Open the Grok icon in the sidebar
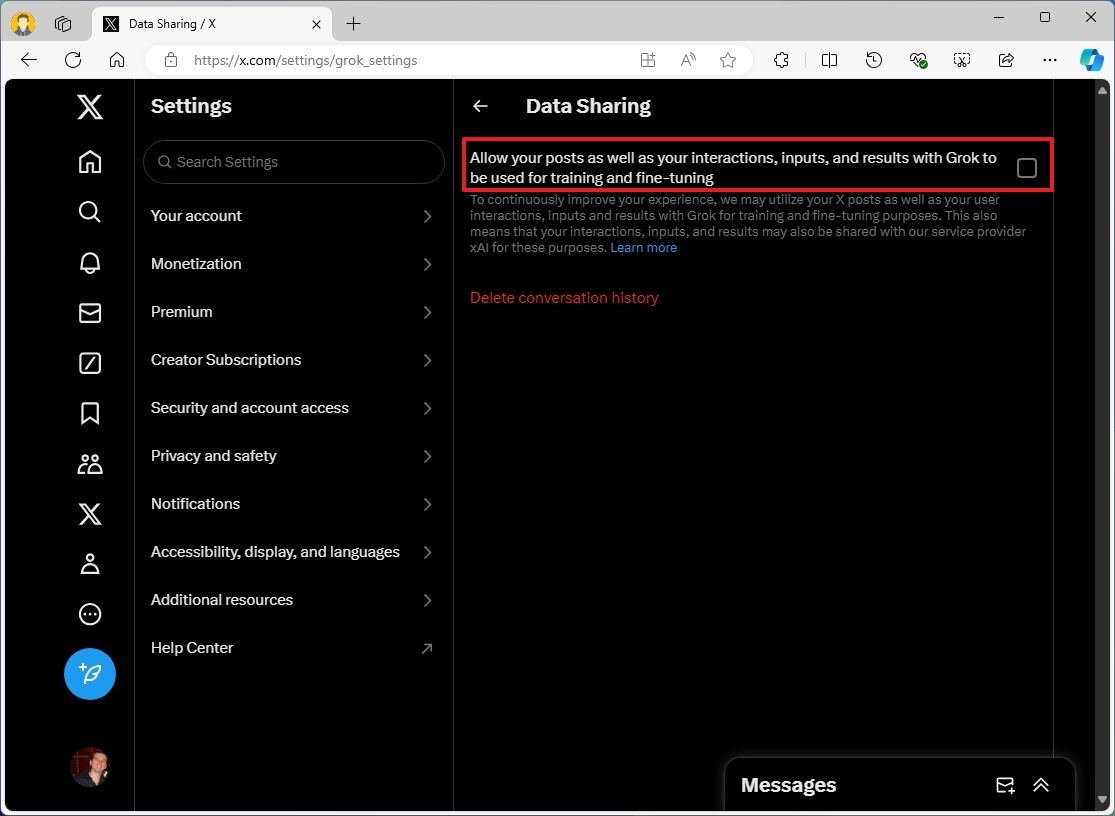 point(90,363)
